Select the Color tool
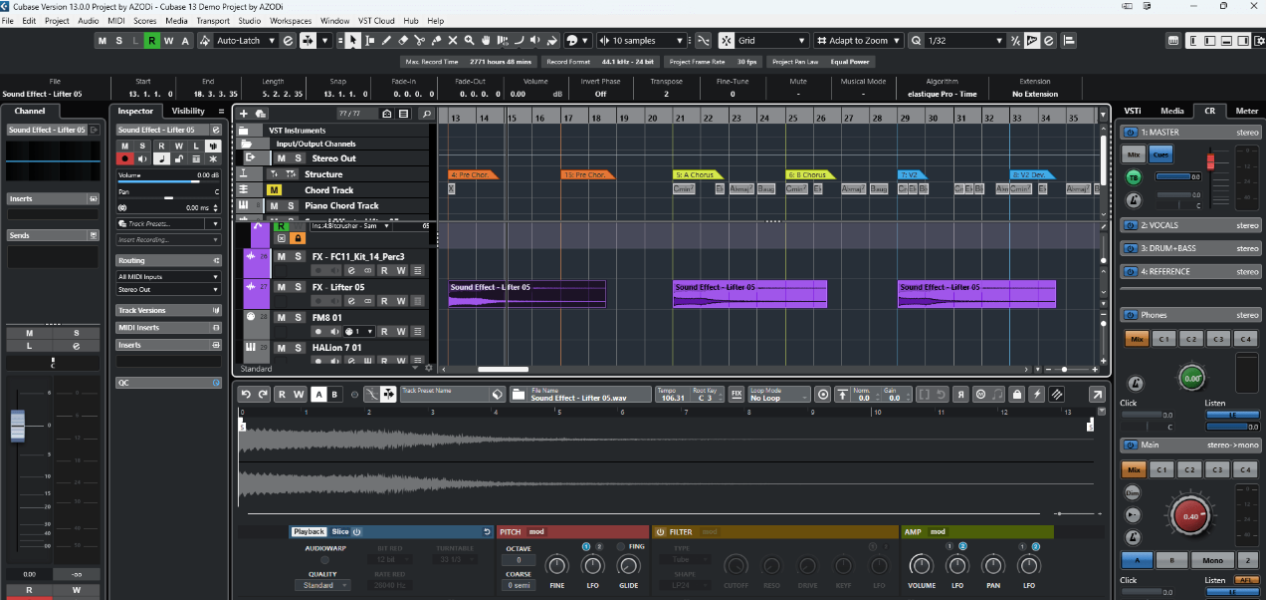The height and width of the screenshot is (600, 1266). (x=552, y=40)
